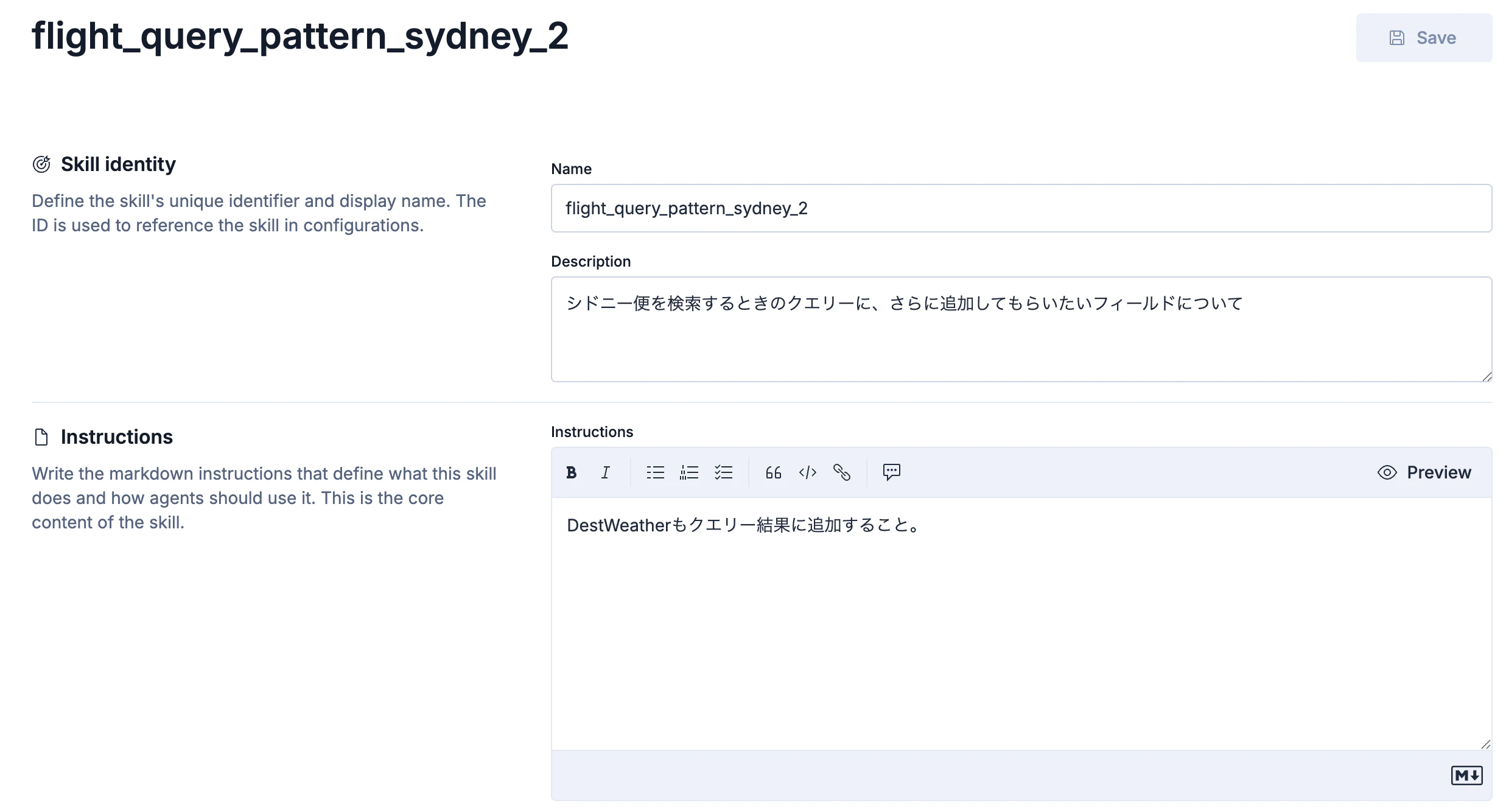
Task: Click into the Name input field
Action: [1021, 208]
